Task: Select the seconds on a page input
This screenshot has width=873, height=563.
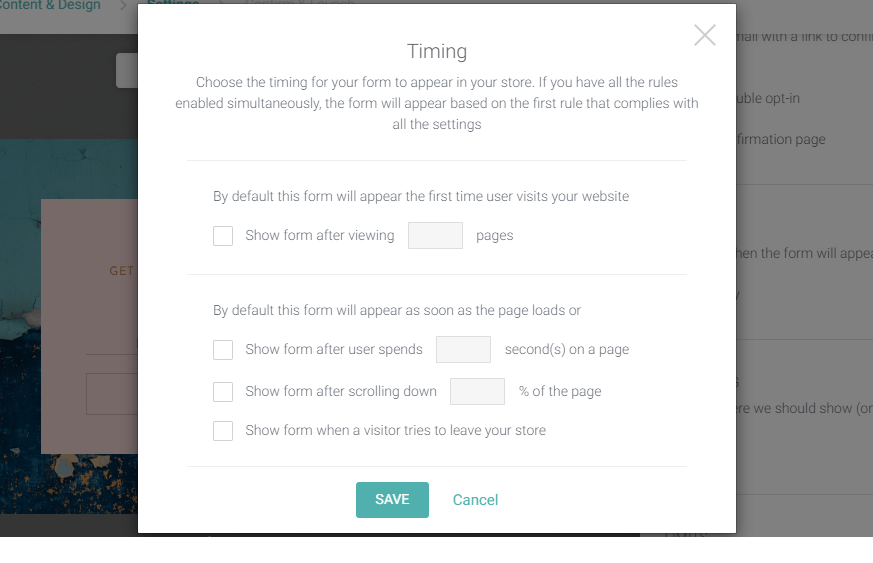Action: [x=463, y=350]
